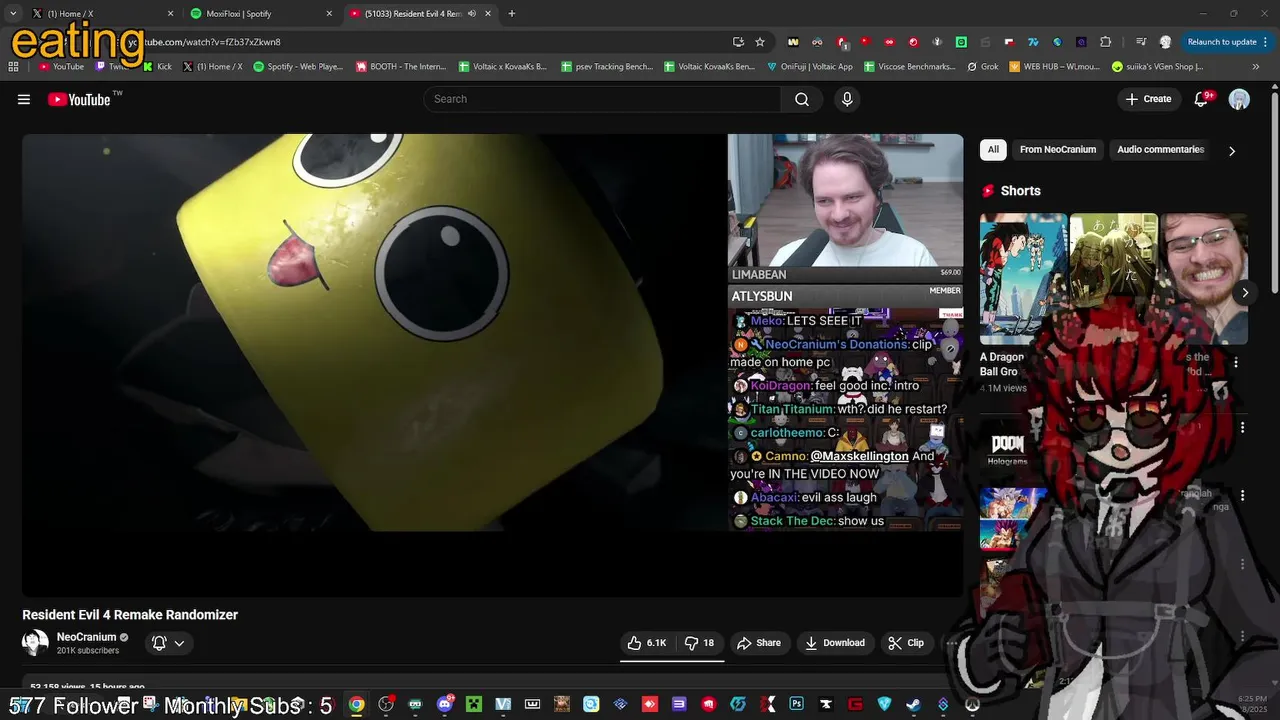Open the account avatar menu

[x=1239, y=99]
